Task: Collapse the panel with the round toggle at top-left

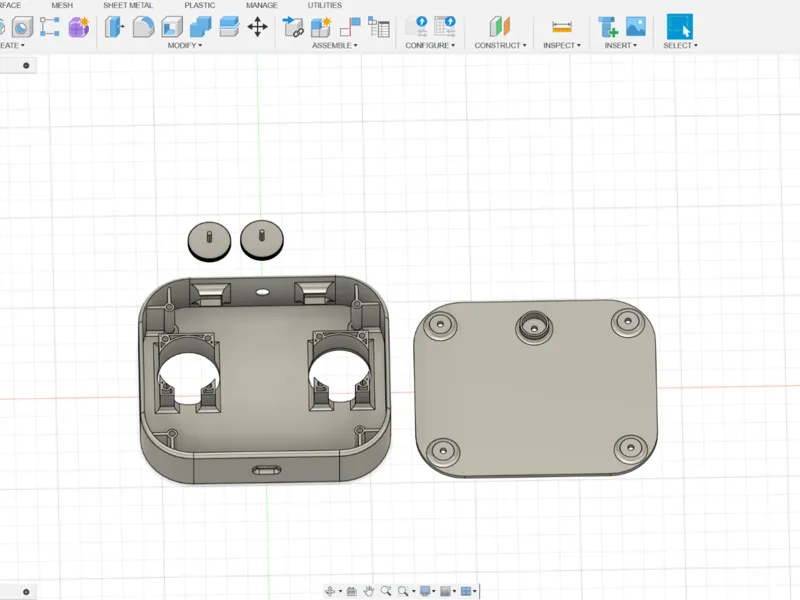Action: tap(26, 65)
